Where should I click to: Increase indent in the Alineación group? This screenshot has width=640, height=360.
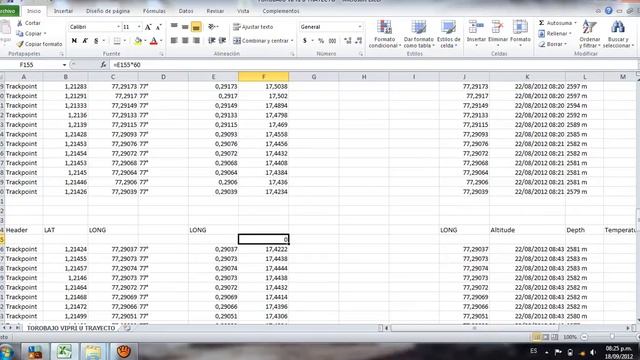tap(222, 41)
